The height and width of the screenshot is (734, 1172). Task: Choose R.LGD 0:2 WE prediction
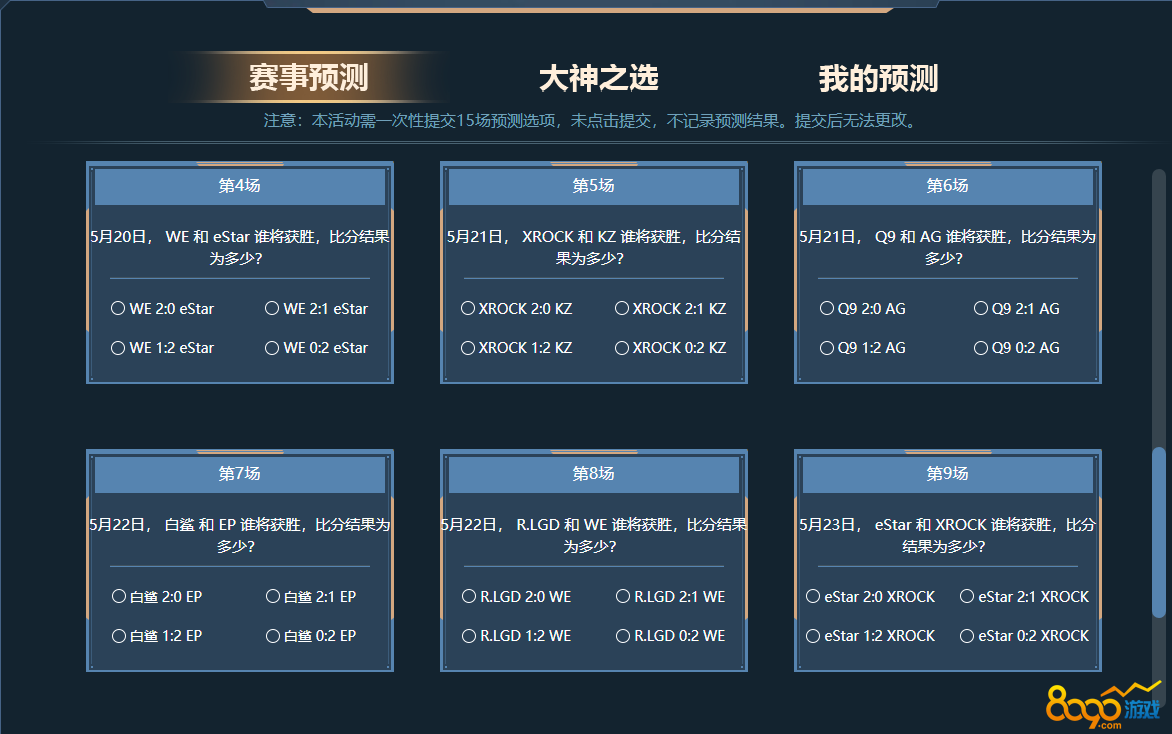pyautogui.click(x=623, y=636)
